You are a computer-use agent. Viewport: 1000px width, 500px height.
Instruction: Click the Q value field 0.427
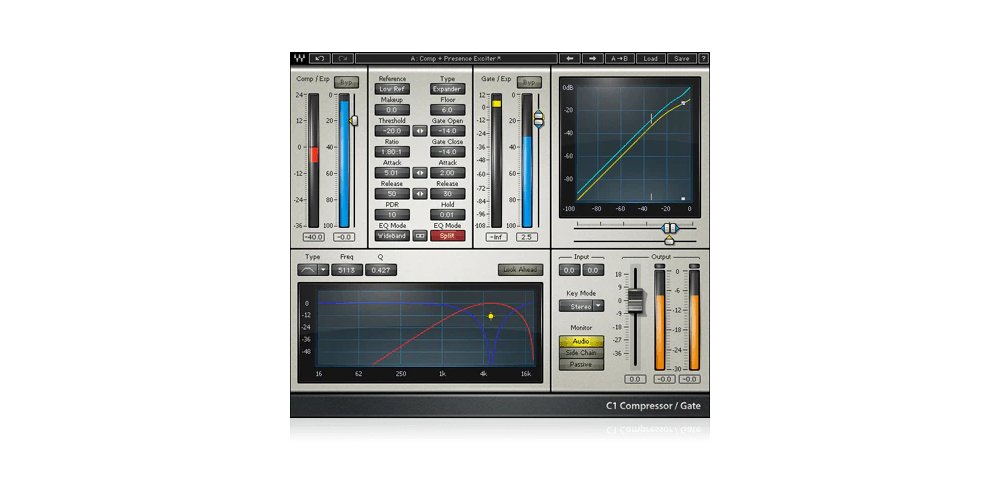pos(381,270)
